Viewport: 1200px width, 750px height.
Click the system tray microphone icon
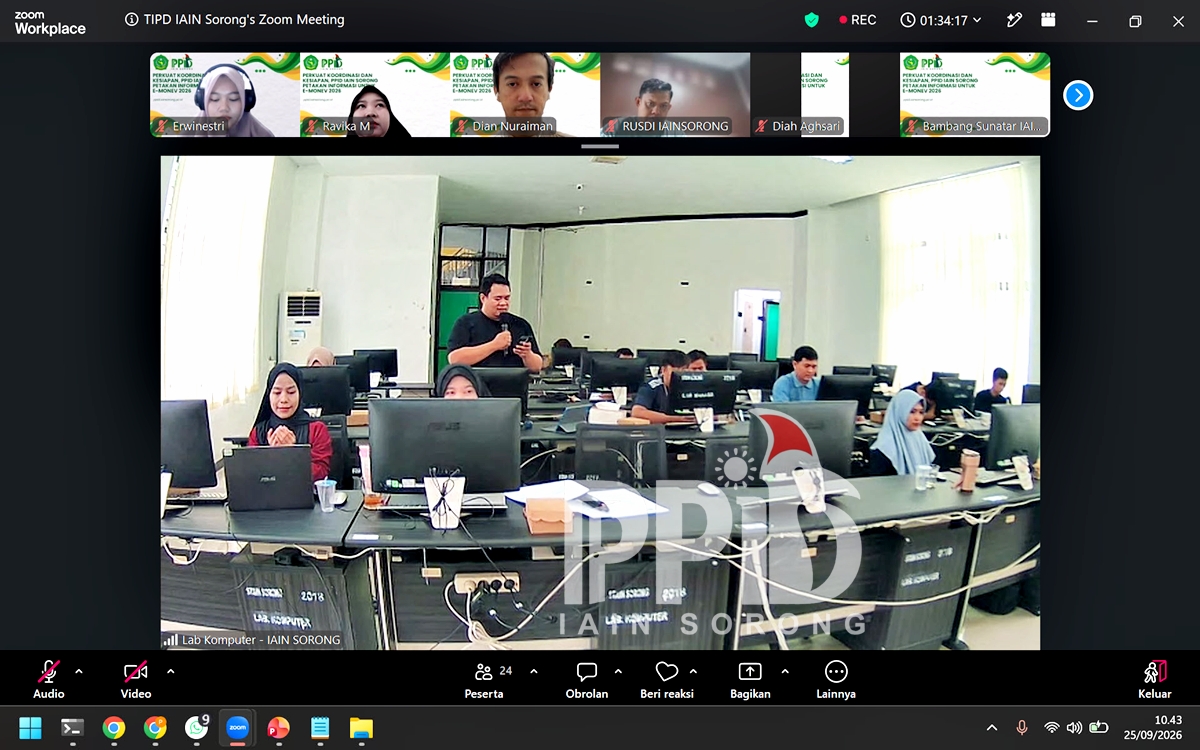pos(1022,727)
